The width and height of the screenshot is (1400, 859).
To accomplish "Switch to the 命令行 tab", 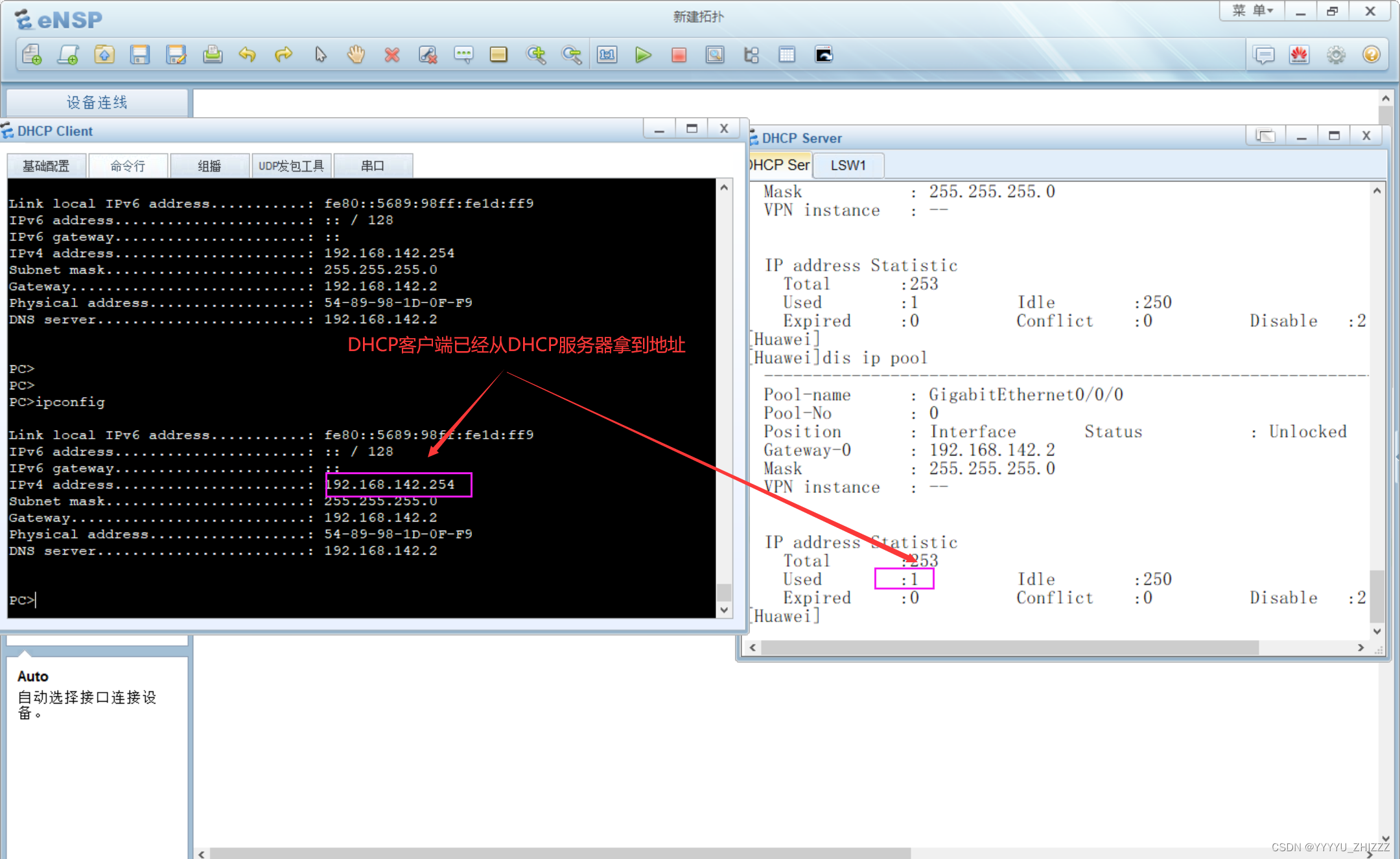I will (x=128, y=166).
